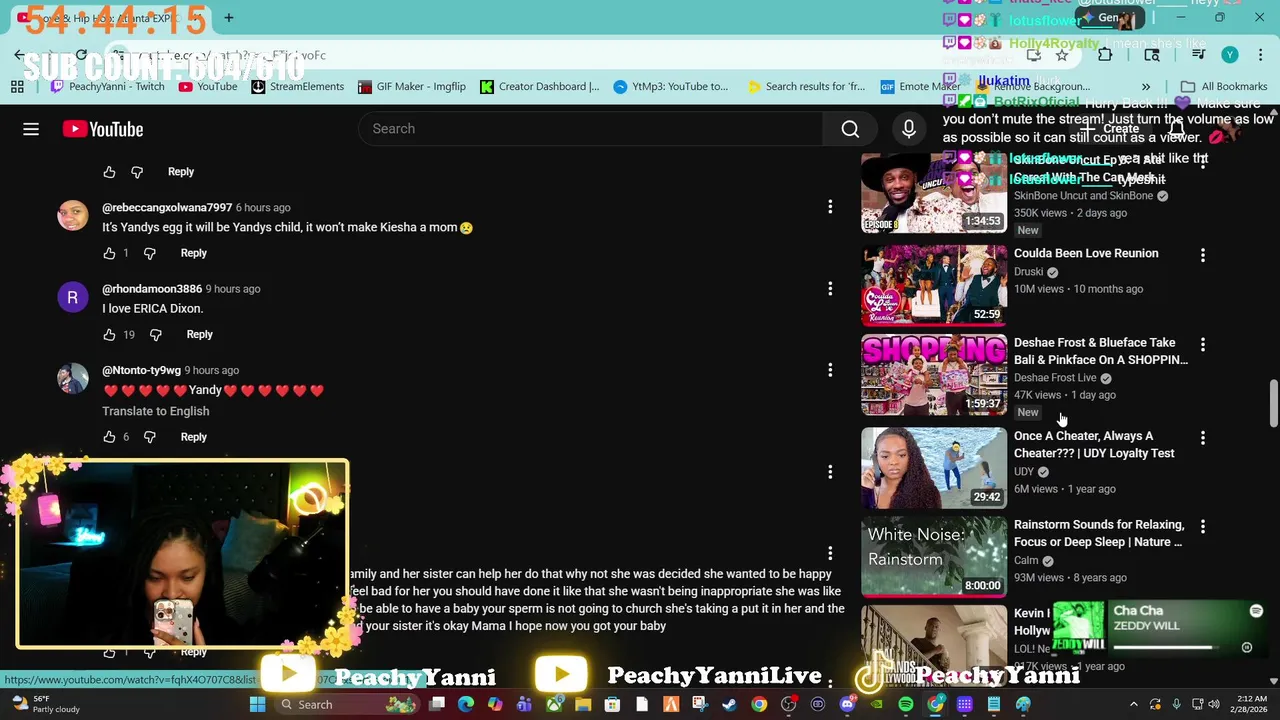Open the Chrome apps grid shortcut
The width and height of the screenshot is (1280, 720).
click(17, 86)
